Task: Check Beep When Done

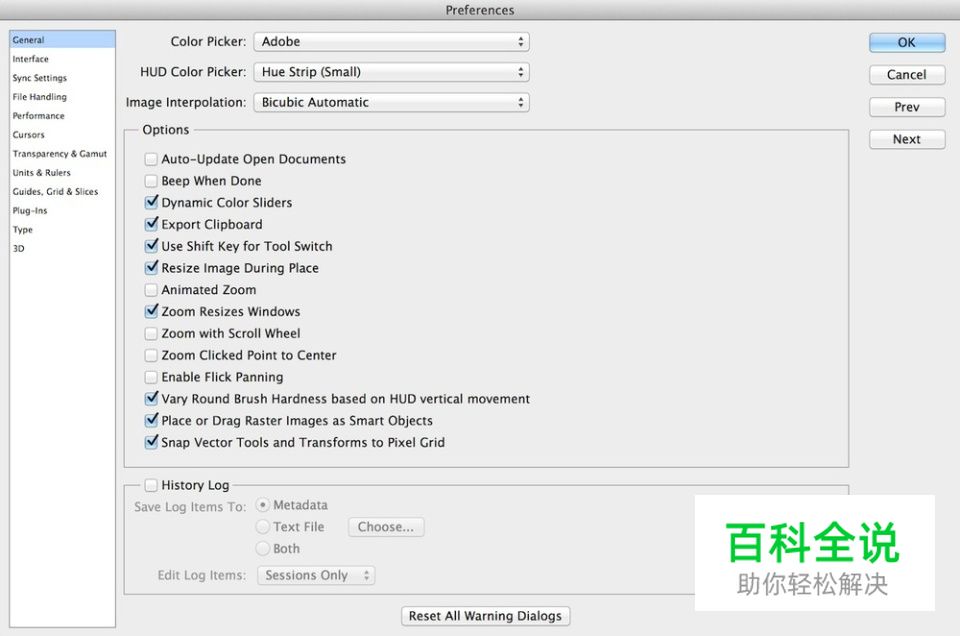Action: click(151, 181)
